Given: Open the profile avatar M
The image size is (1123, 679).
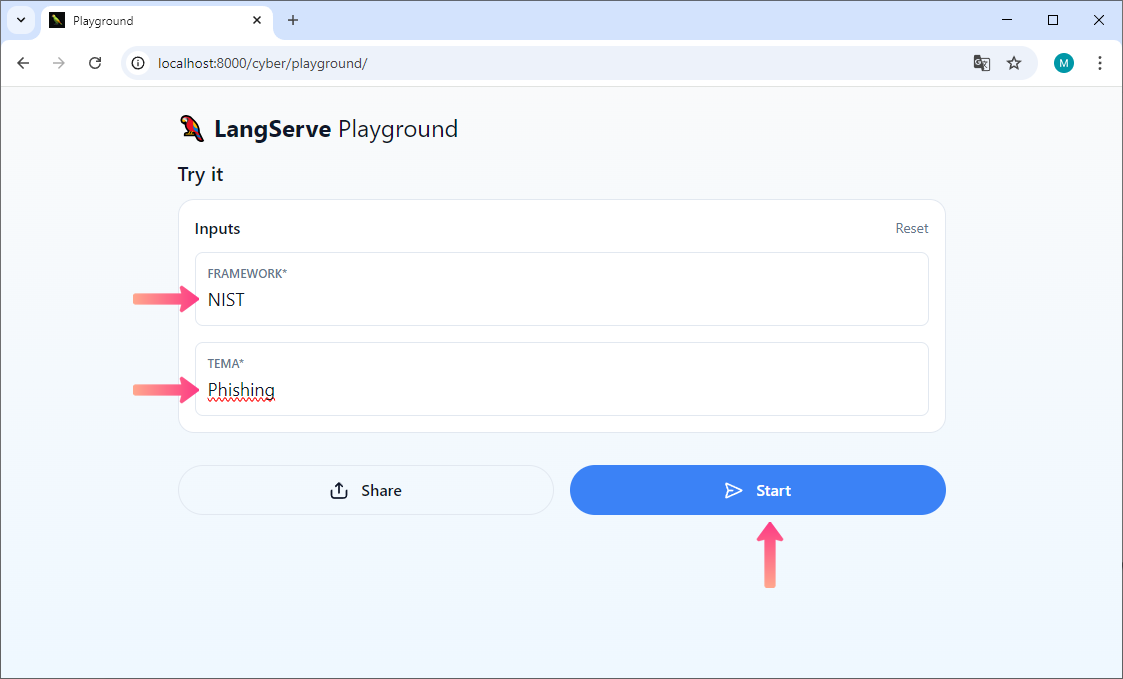Looking at the screenshot, I should point(1064,63).
